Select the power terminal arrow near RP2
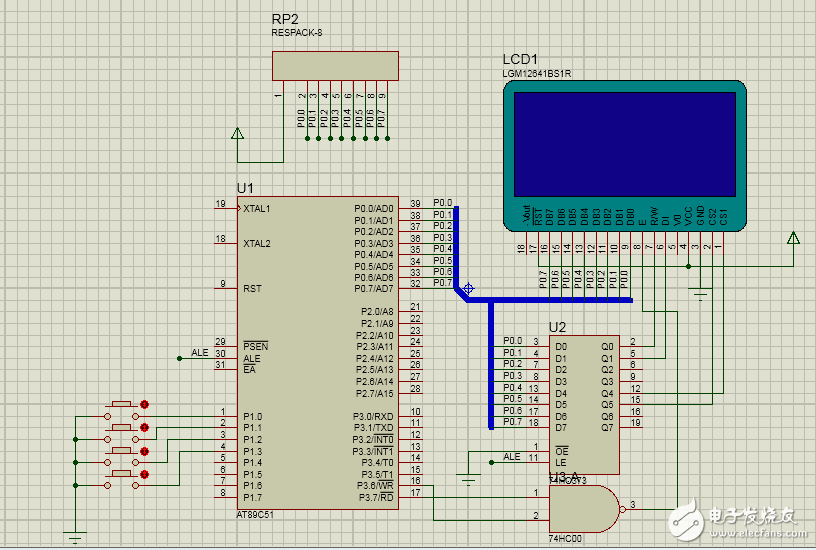816x550 pixels. pos(237,134)
